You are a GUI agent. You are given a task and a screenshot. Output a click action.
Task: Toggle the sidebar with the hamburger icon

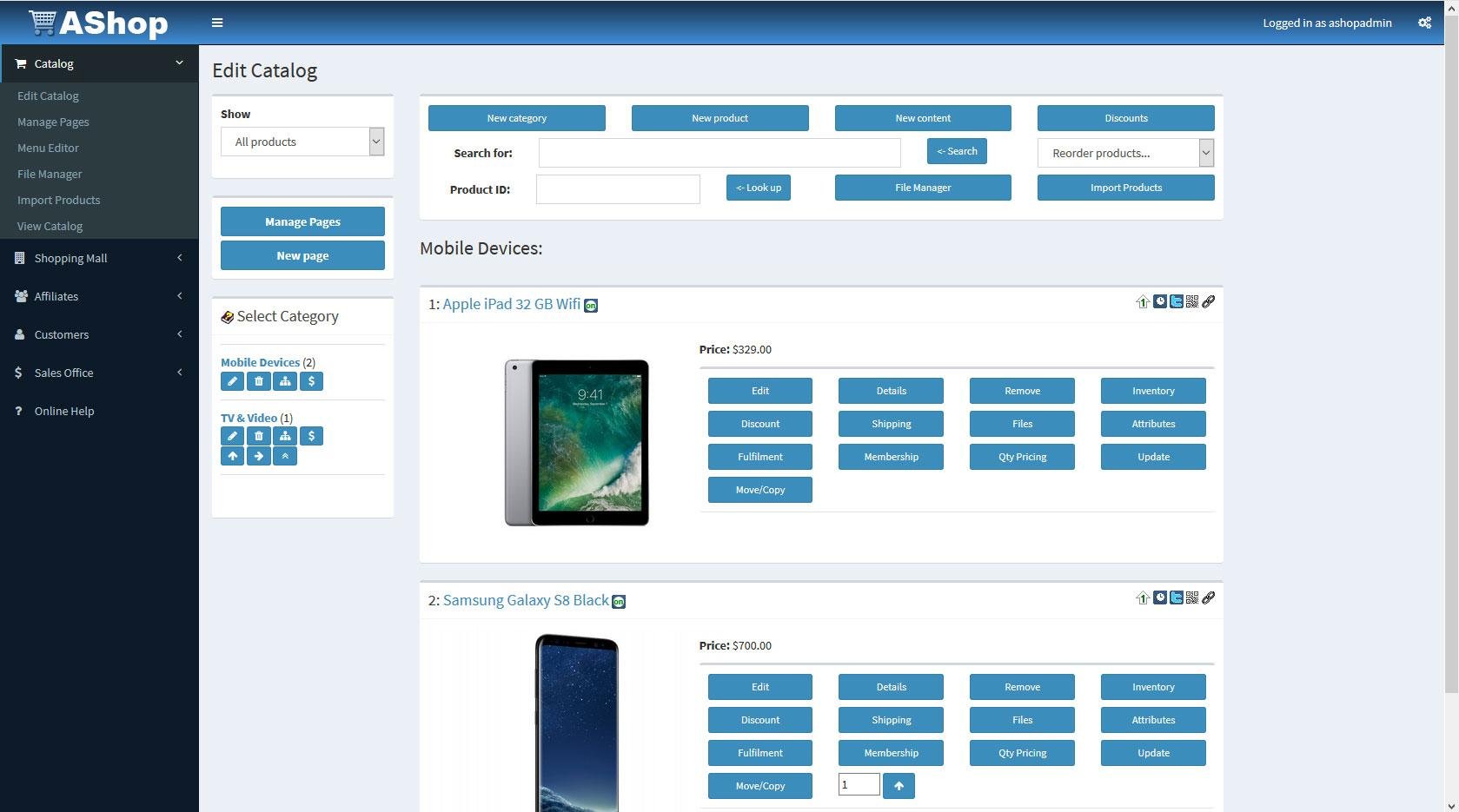point(216,23)
